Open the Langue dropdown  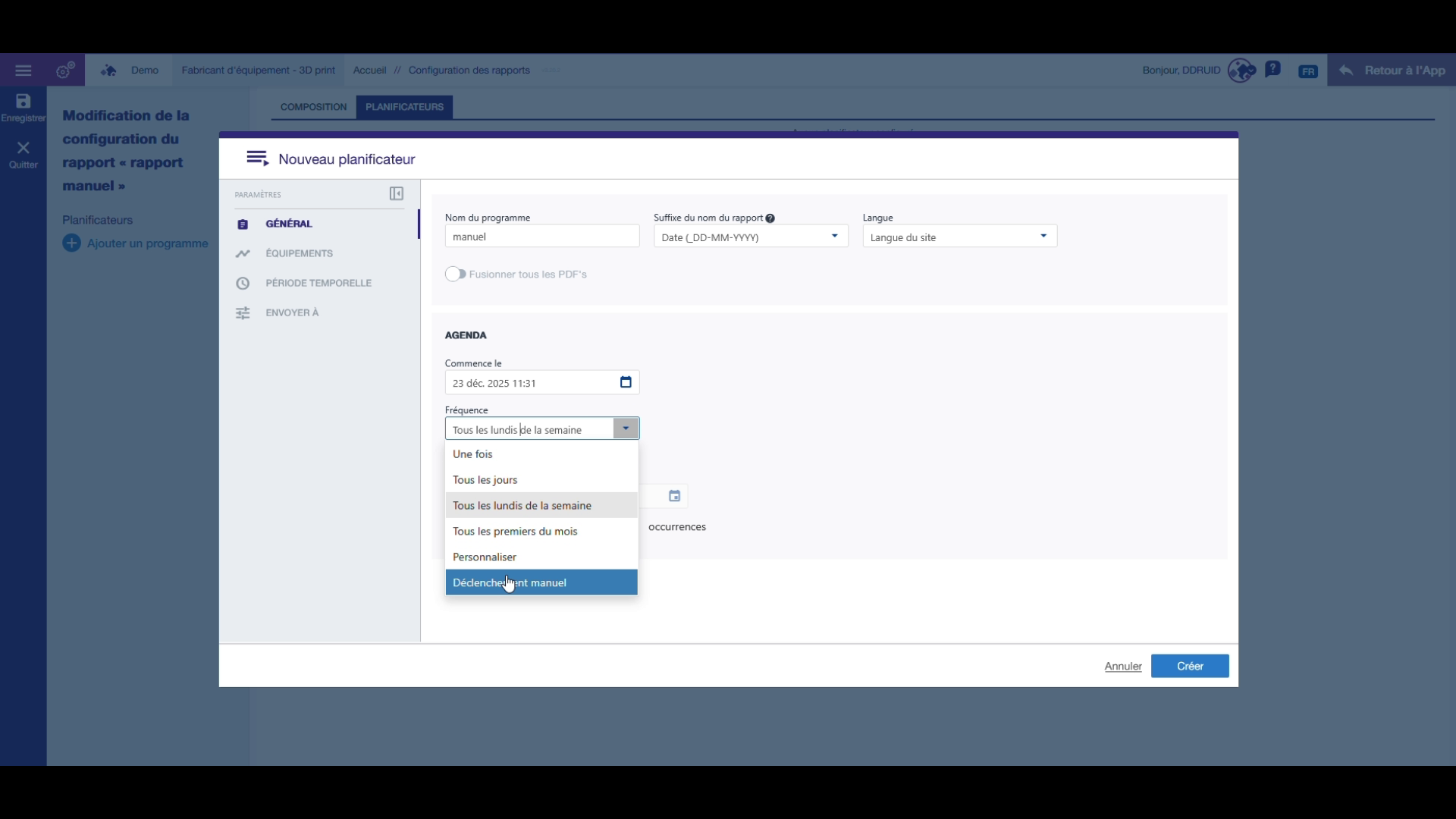(x=959, y=237)
